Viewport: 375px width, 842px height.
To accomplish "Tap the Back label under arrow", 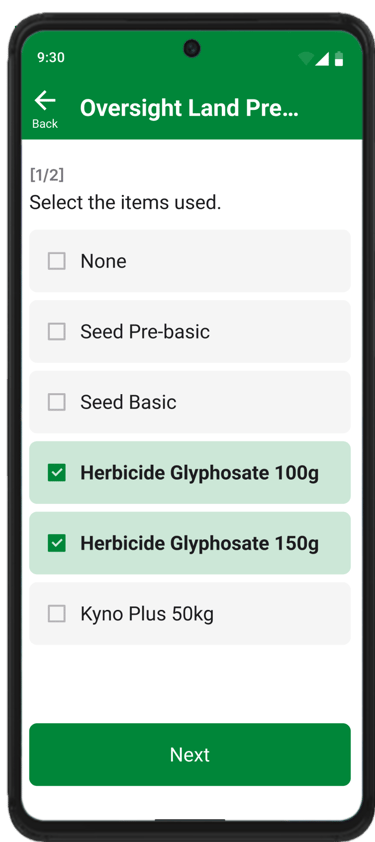I will point(45,124).
